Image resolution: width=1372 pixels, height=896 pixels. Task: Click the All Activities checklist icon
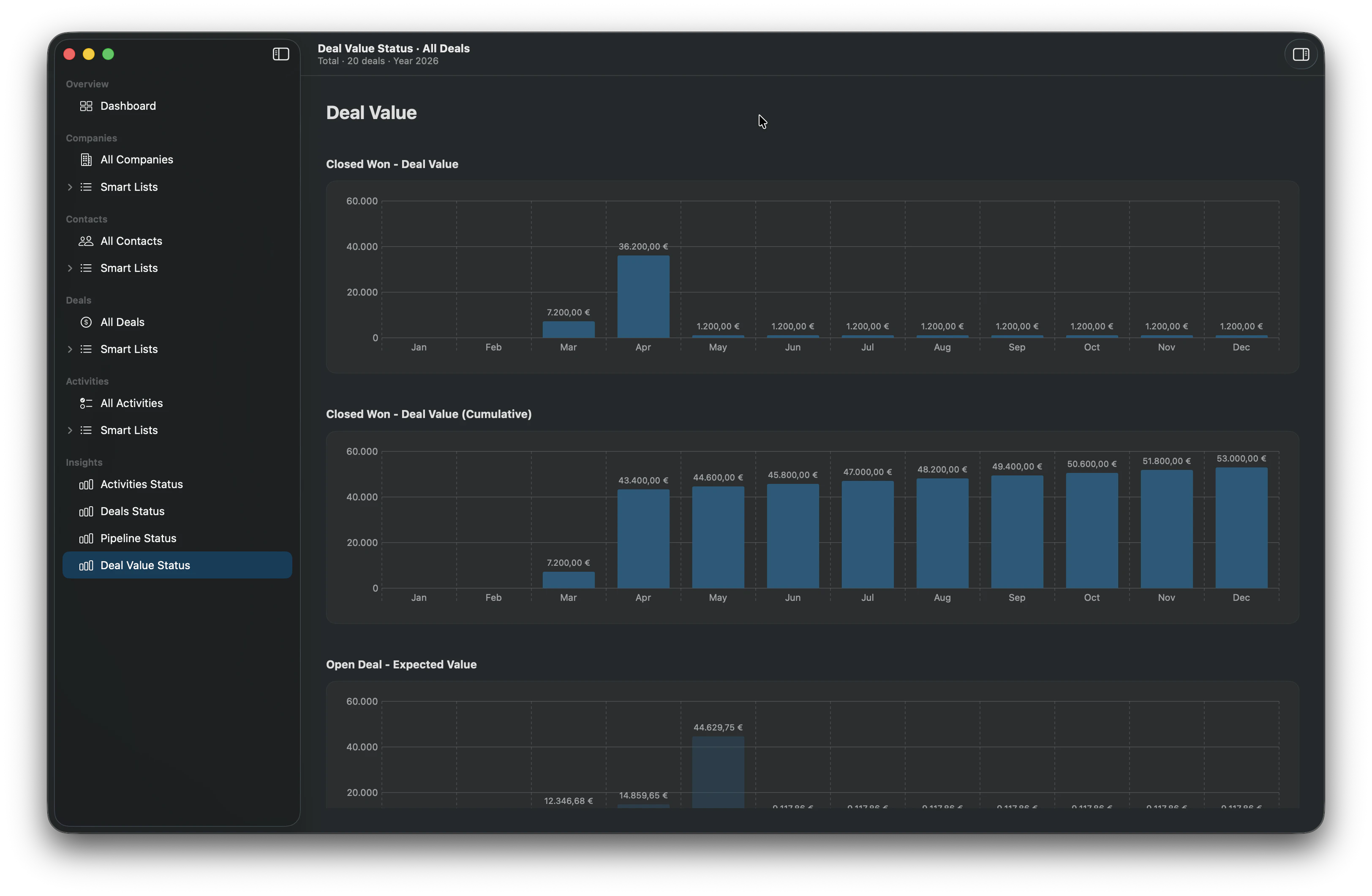[86, 403]
